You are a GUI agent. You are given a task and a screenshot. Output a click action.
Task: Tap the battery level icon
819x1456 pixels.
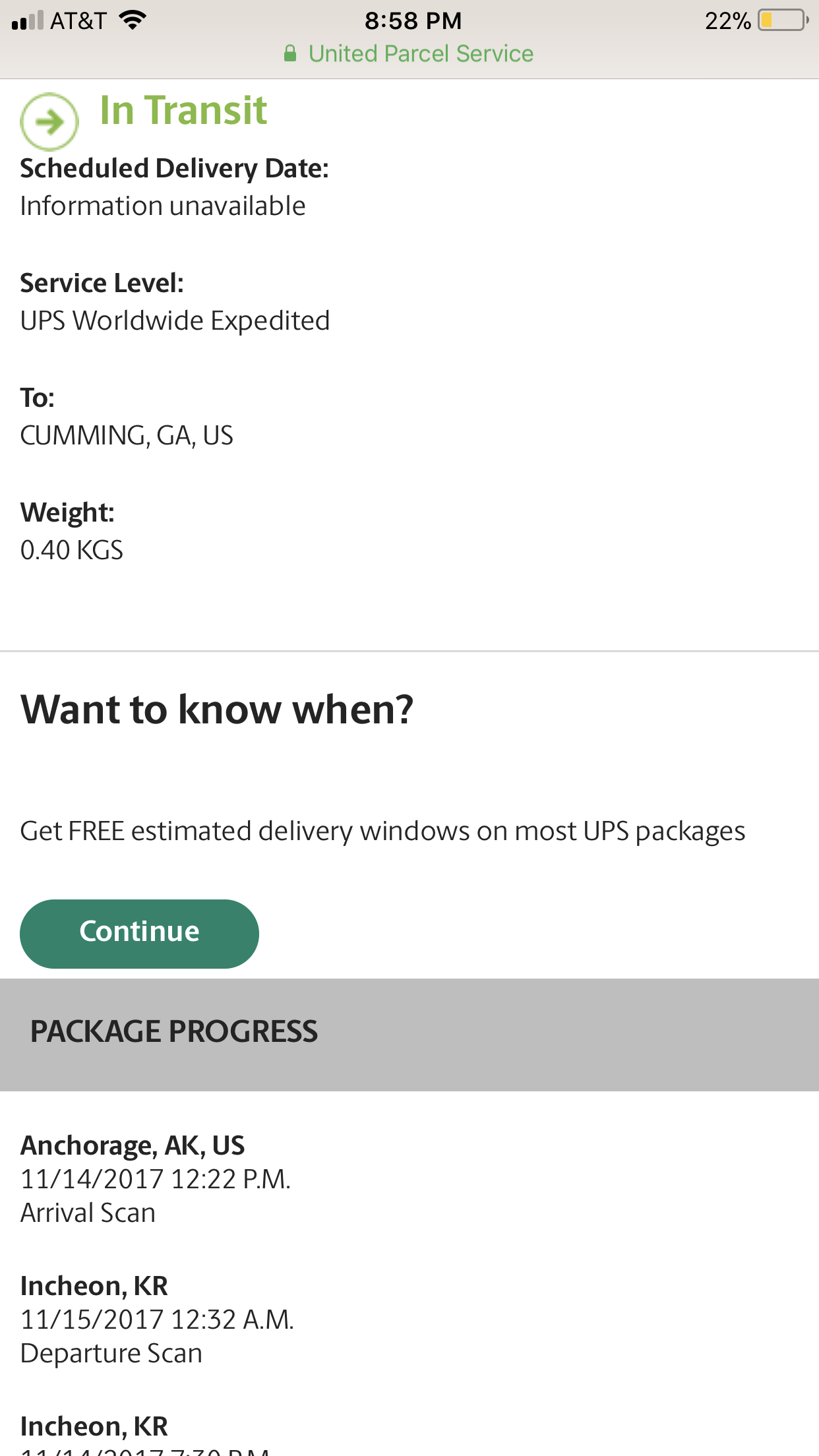pos(783,20)
